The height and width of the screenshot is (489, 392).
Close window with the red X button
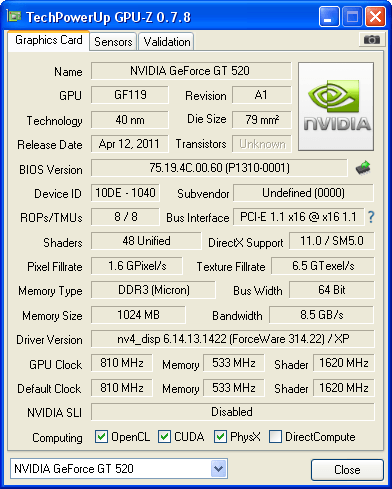375,16
